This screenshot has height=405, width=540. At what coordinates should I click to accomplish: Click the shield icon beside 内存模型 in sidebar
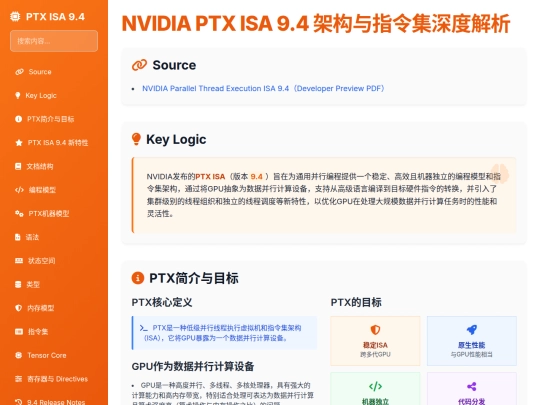tap(19, 308)
